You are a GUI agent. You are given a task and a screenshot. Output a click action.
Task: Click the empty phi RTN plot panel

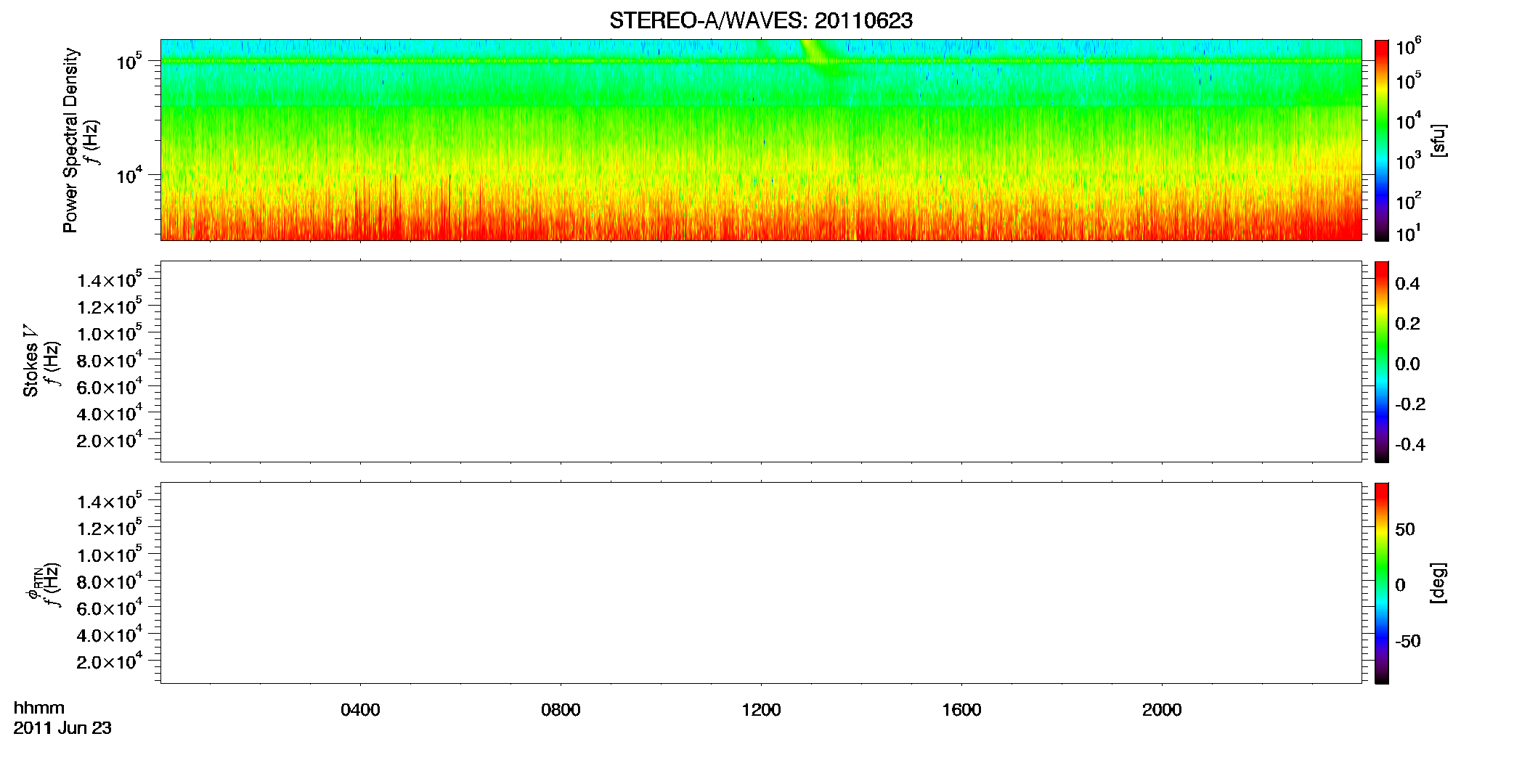click(761, 583)
